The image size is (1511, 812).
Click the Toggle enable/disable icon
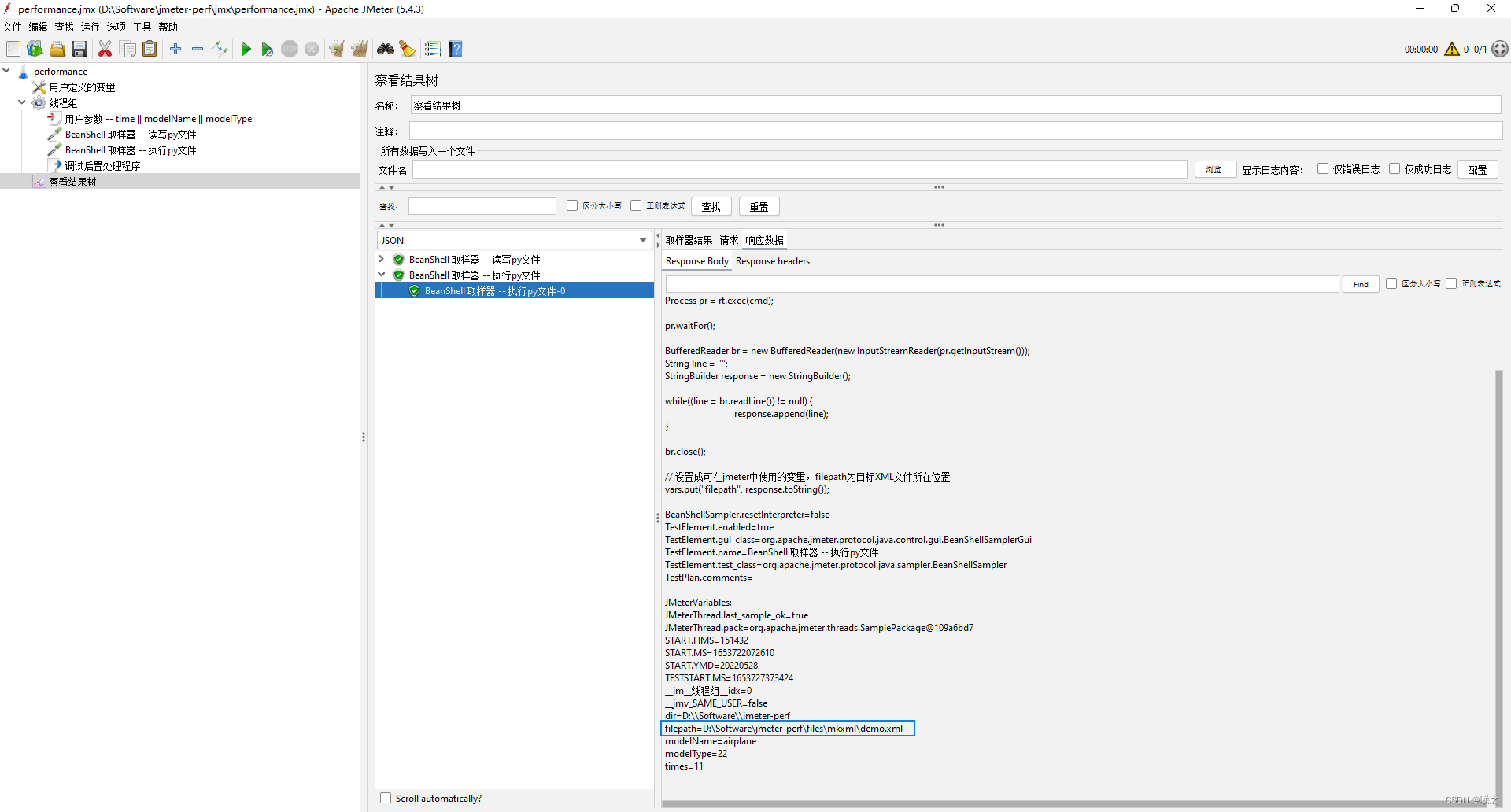[x=220, y=49]
